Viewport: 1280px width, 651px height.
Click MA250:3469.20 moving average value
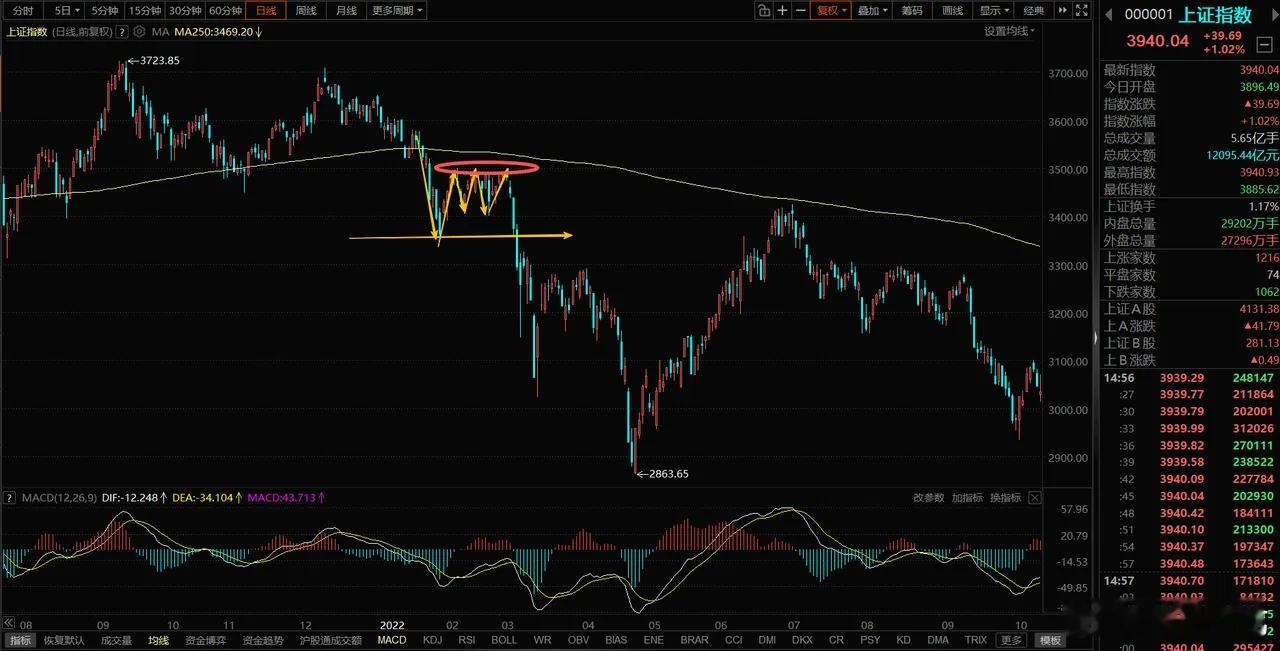click(212, 31)
